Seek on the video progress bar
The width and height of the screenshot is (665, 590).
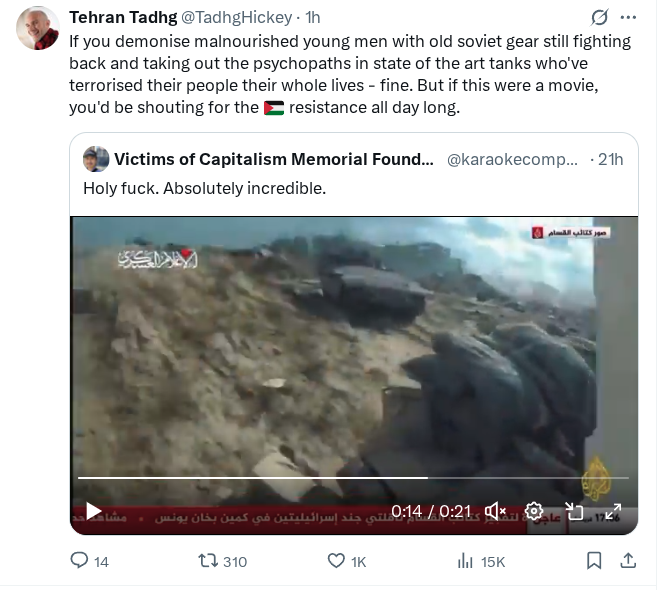coord(353,478)
